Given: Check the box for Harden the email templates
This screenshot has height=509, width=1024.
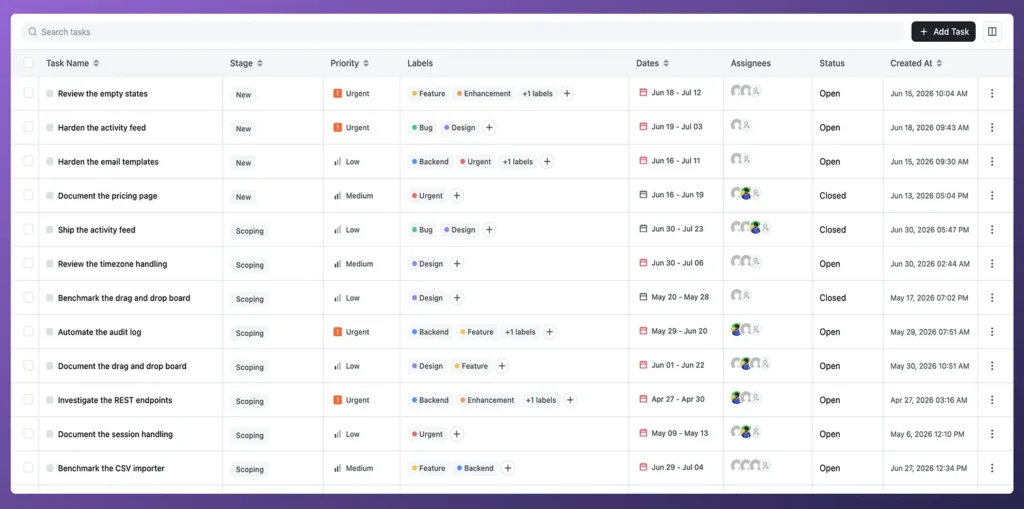Looking at the screenshot, I should tap(28, 161).
